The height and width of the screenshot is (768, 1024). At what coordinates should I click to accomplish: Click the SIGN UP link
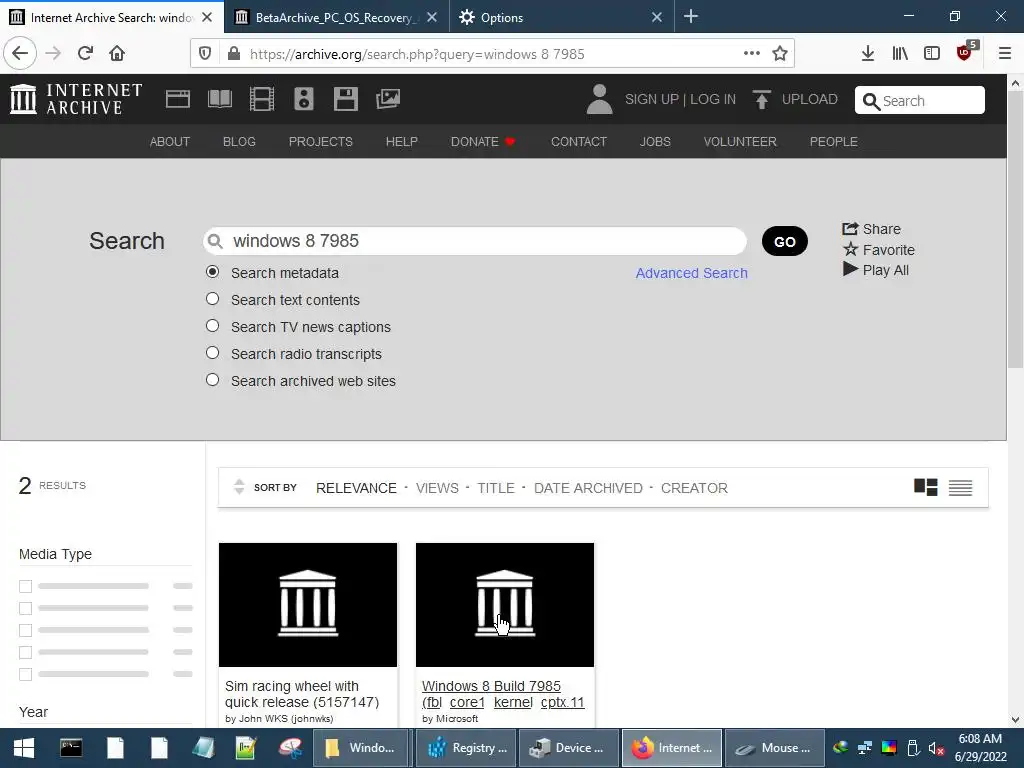(x=652, y=99)
